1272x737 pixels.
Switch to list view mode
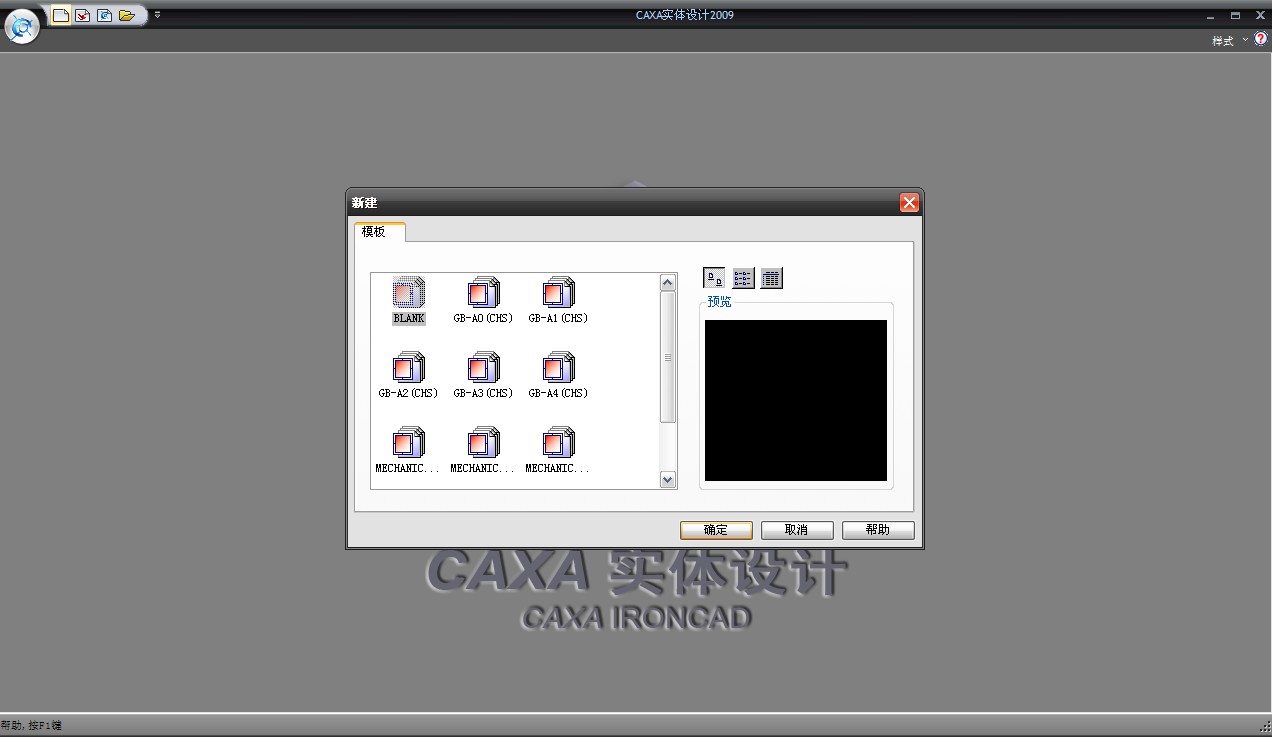(x=743, y=278)
